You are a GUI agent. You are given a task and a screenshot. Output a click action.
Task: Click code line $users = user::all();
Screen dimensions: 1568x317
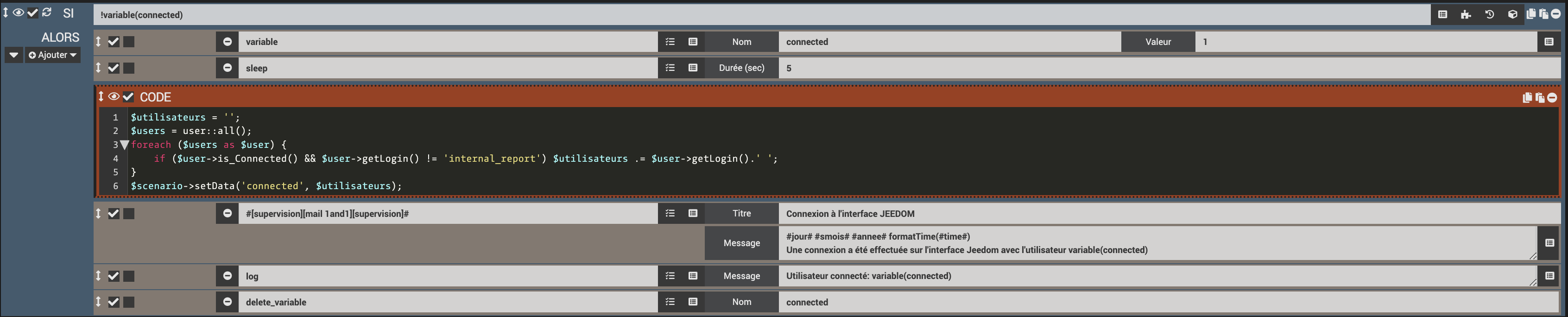tap(191, 131)
